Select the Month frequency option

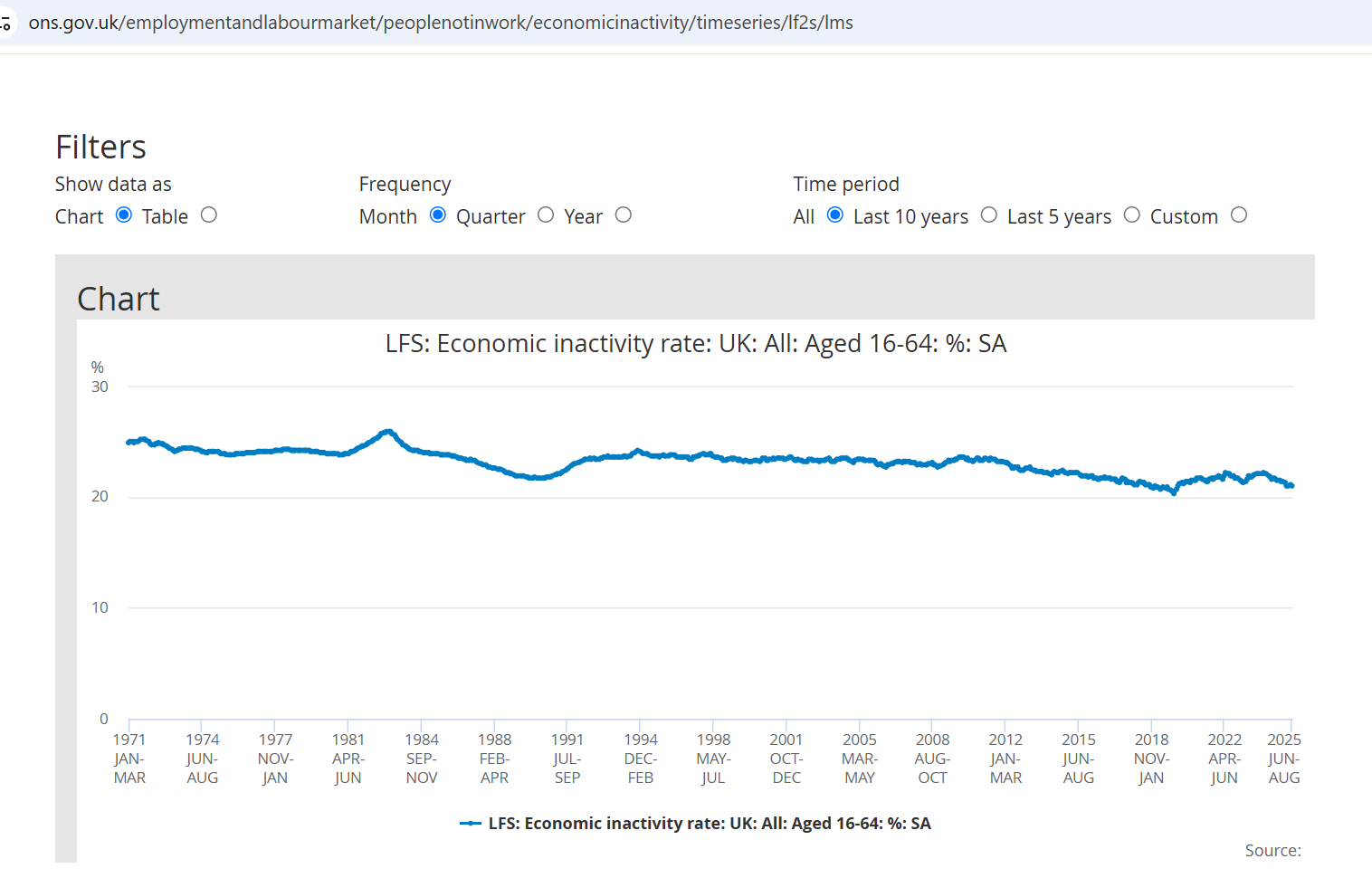click(x=438, y=215)
